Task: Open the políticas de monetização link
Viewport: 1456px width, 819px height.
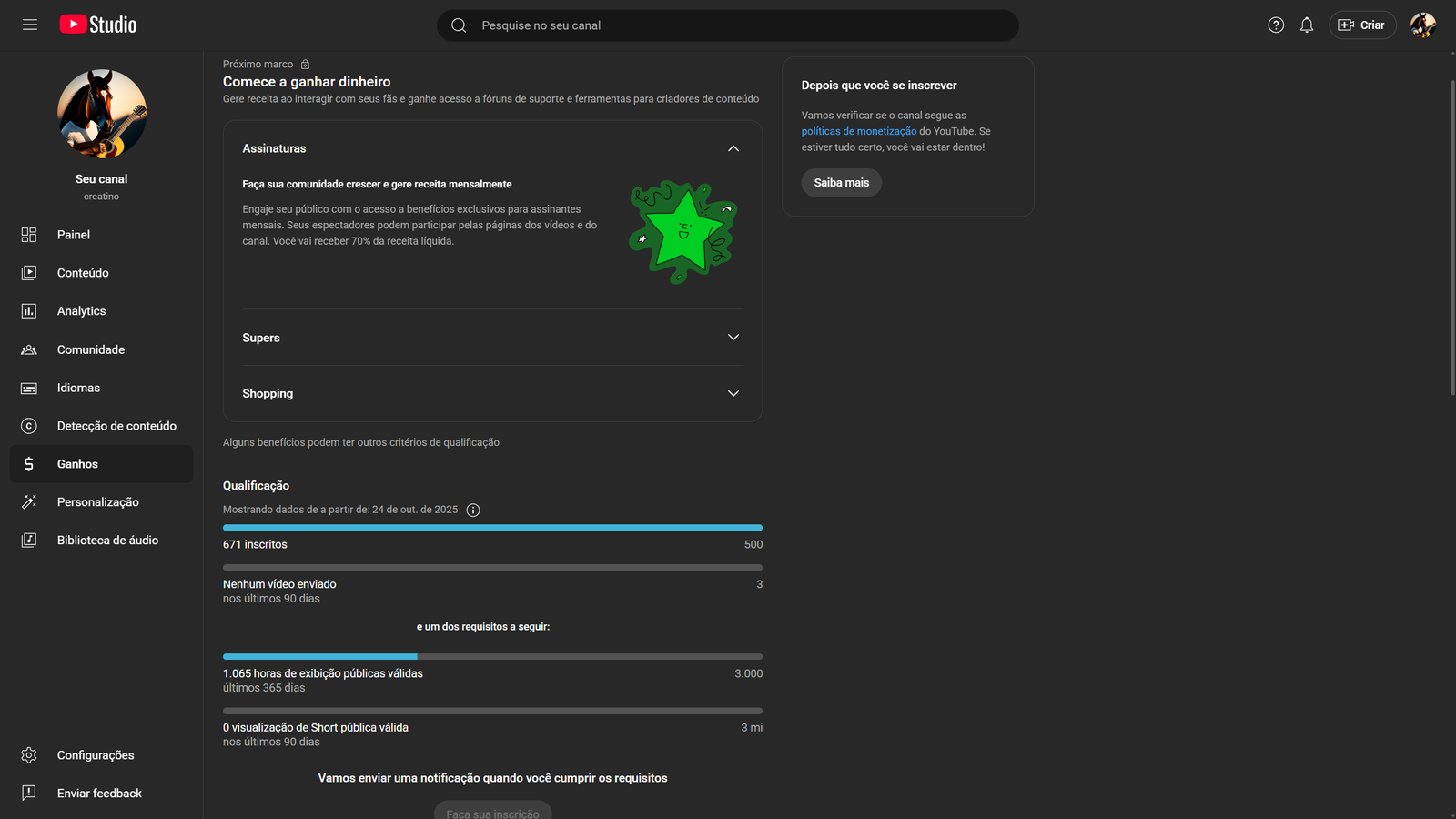Action: (859, 131)
